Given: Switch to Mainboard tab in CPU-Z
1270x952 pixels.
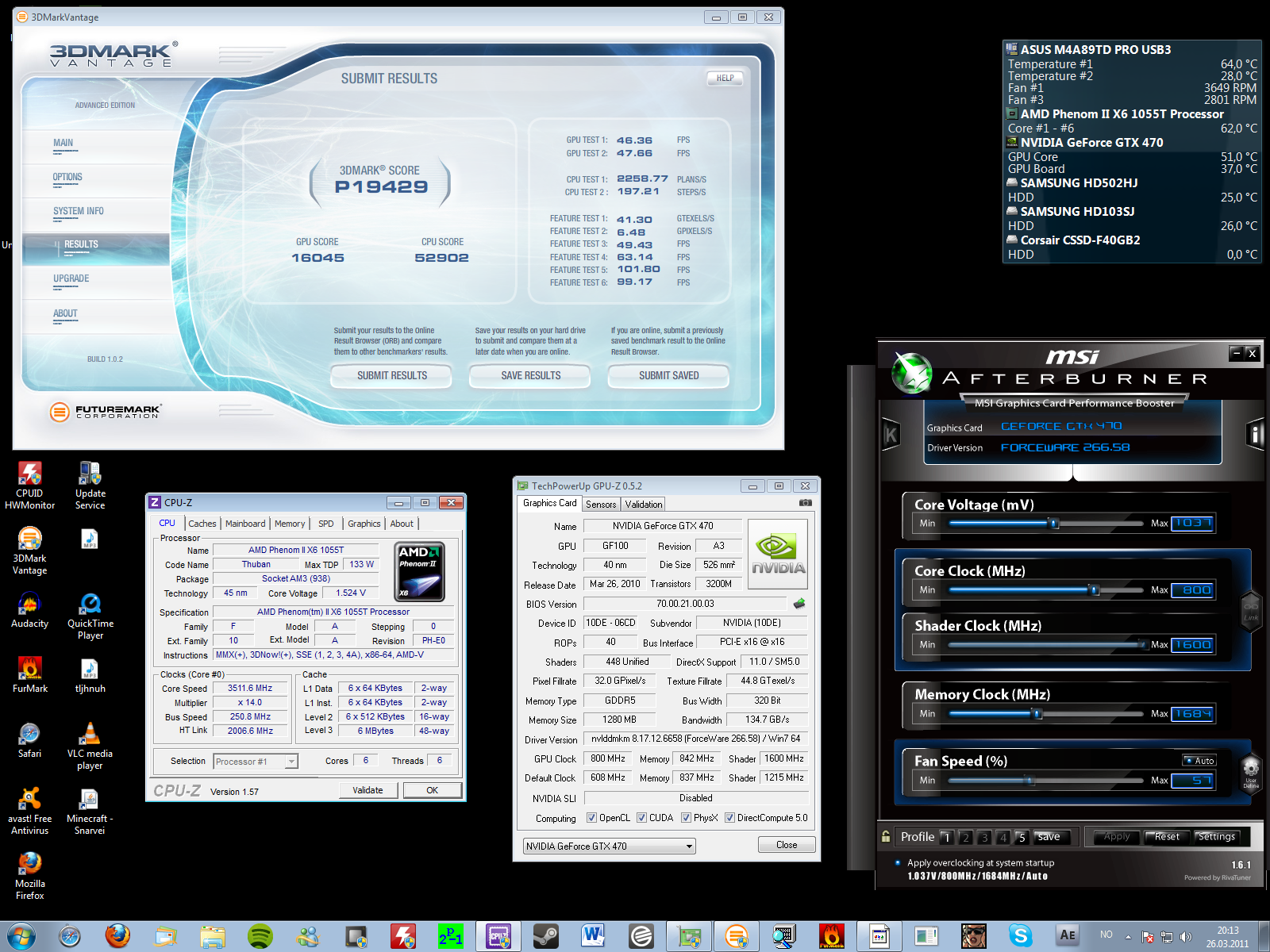Looking at the screenshot, I should (245, 524).
